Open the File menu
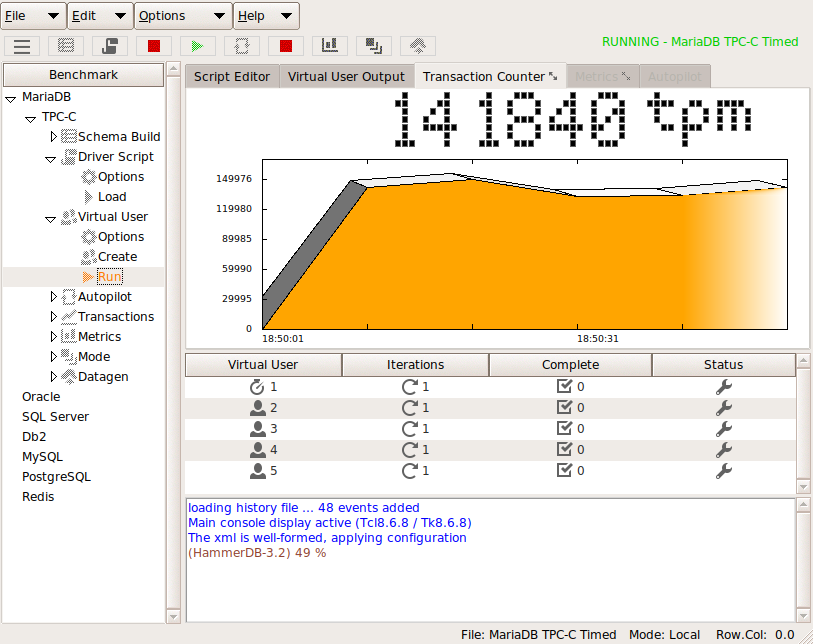The width and height of the screenshot is (813, 644). (33, 16)
